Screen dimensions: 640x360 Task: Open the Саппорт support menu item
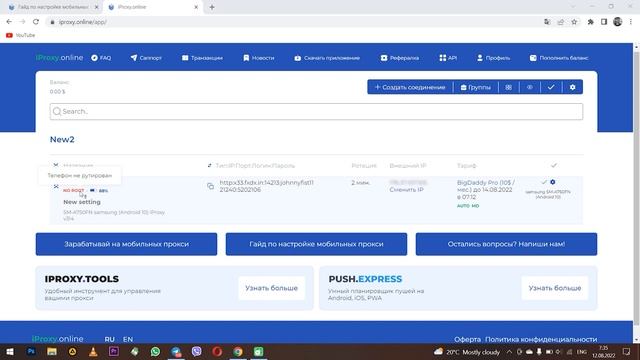coord(146,58)
